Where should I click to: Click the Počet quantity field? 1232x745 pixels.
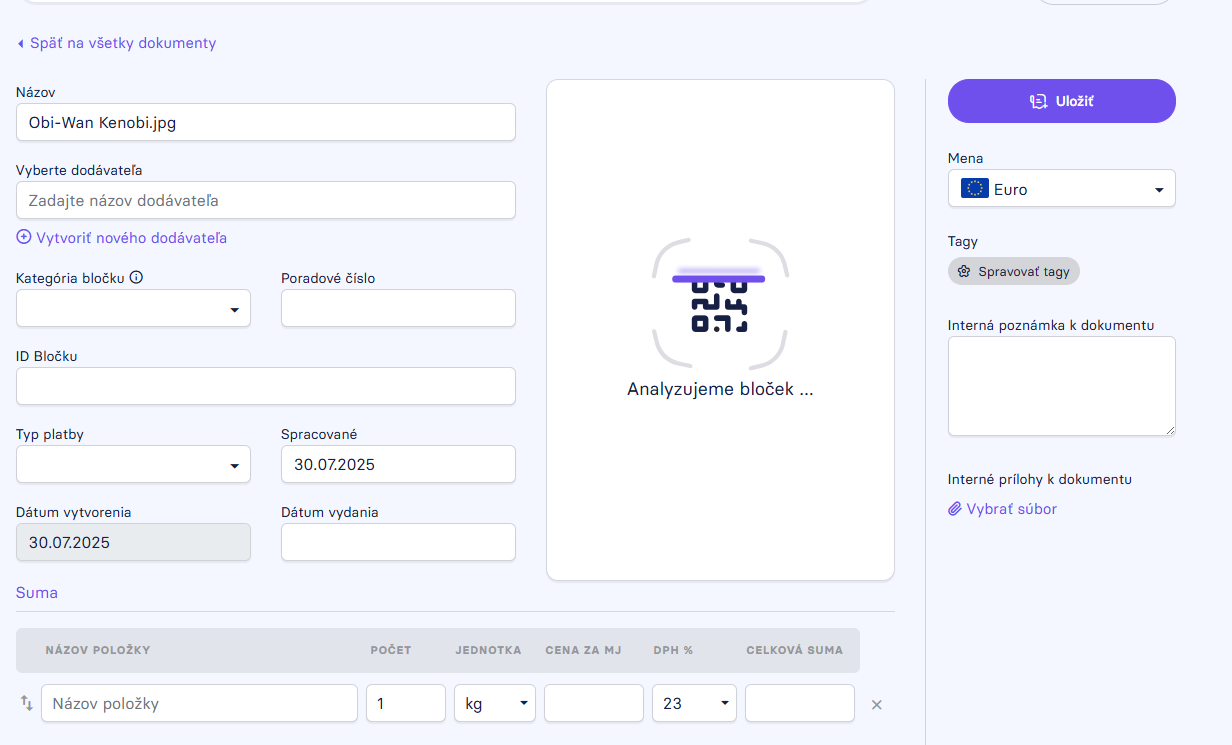pyautogui.click(x=406, y=703)
